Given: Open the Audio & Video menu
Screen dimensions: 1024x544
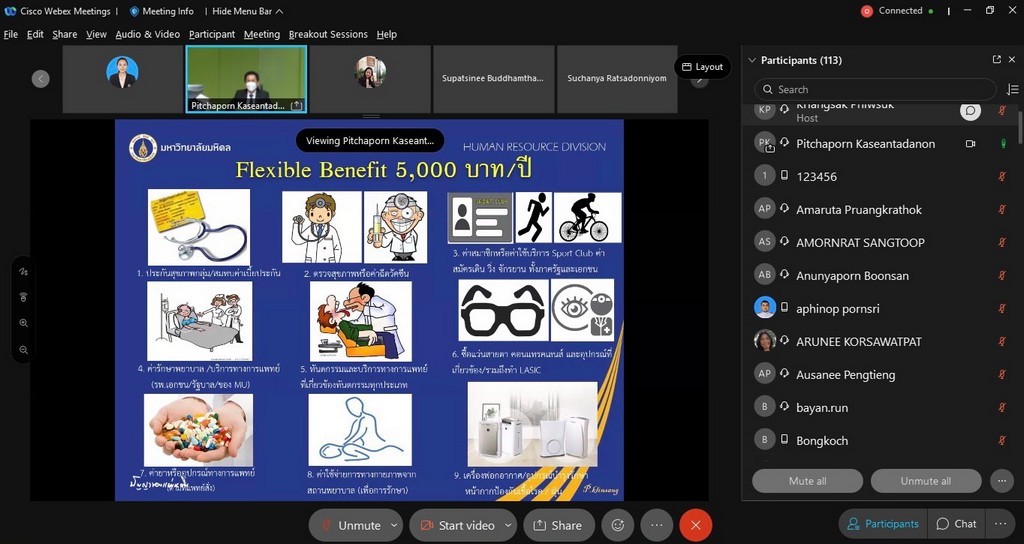Looking at the screenshot, I should 148,35.
